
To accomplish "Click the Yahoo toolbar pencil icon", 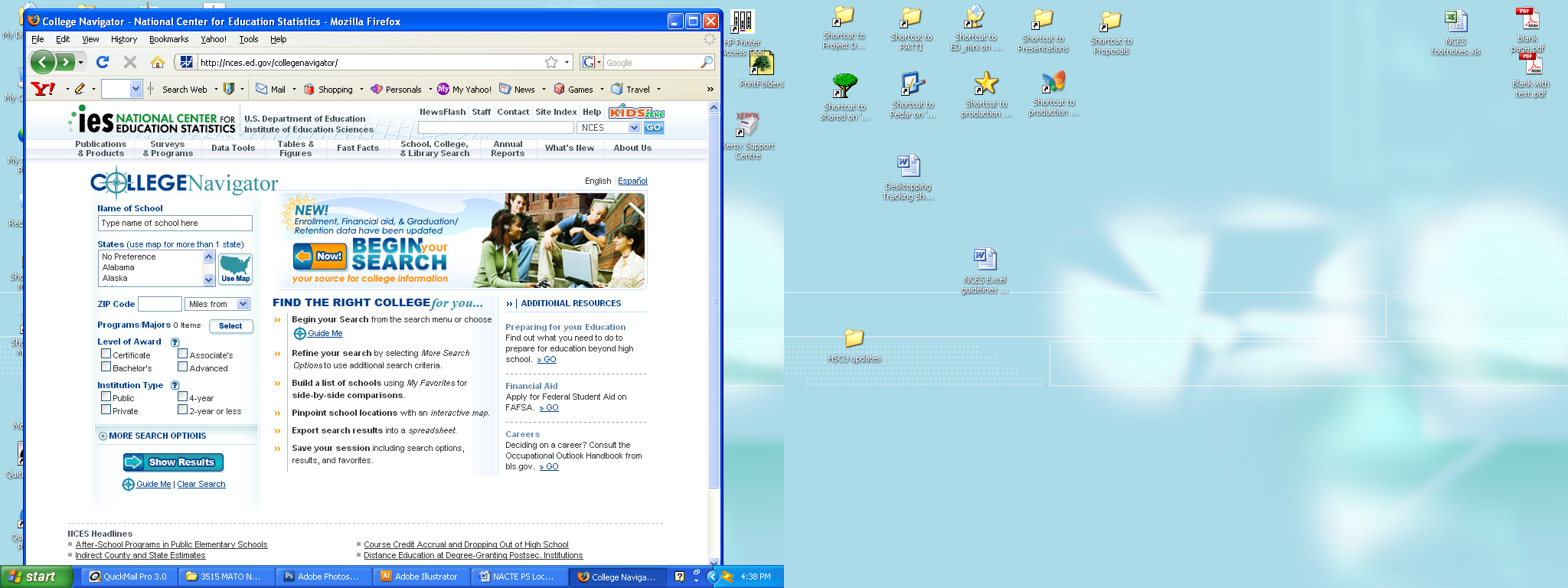I will point(80,89).
